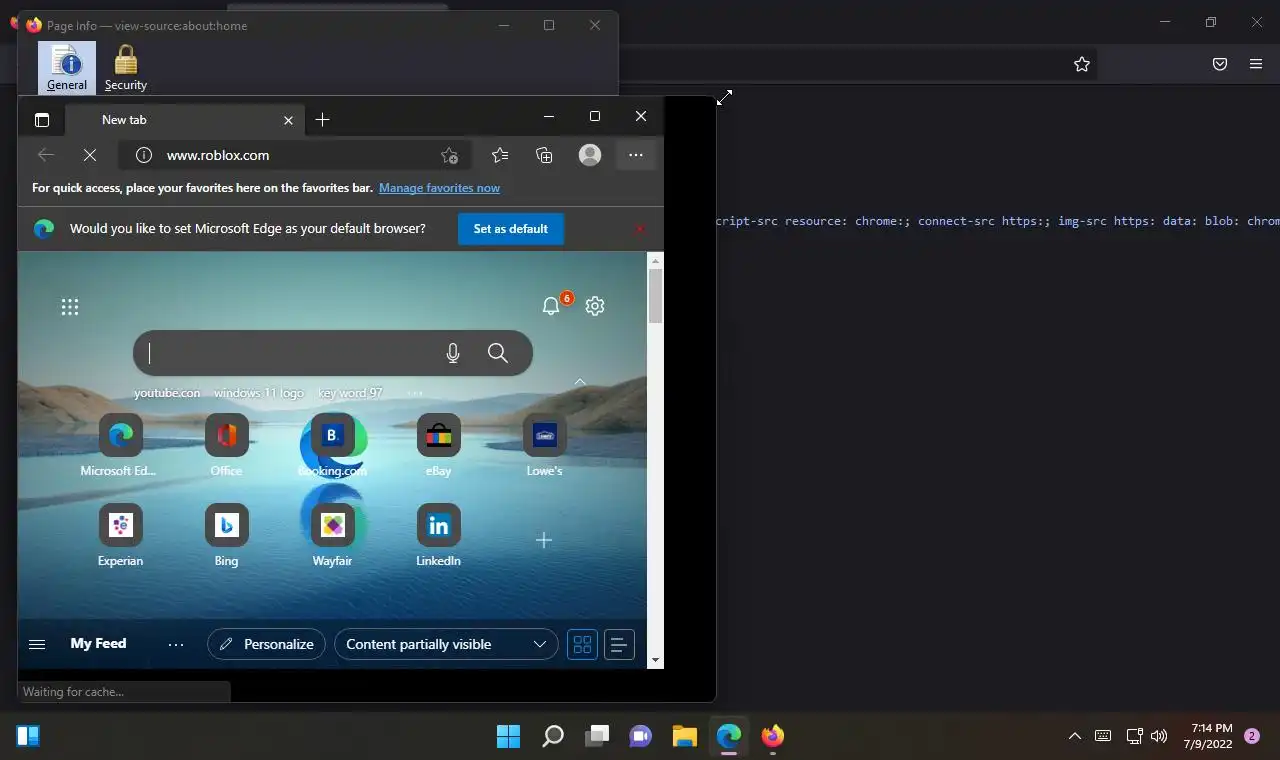Open the Firefox application menu
This screenshot has height=760, width=1280.
click(x=1256, y=64)
